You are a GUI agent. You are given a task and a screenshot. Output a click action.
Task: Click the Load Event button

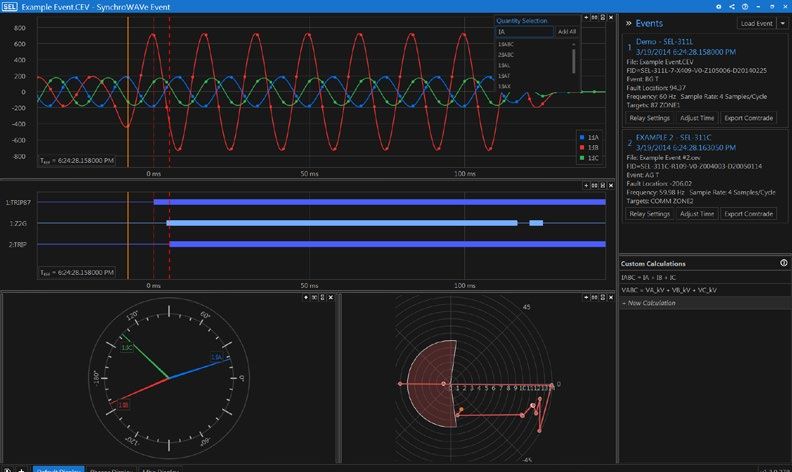click(x=756, y=23)
